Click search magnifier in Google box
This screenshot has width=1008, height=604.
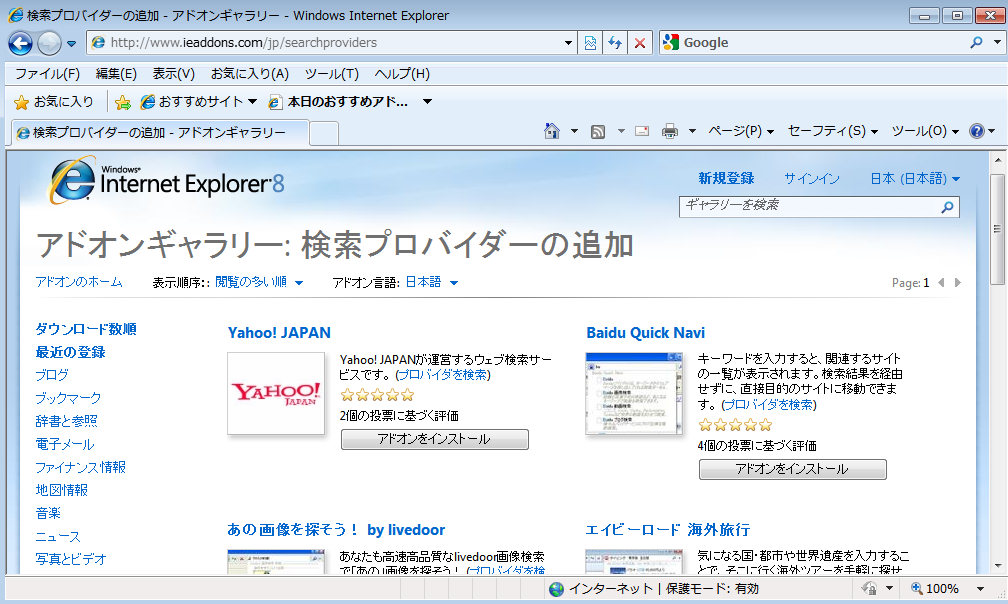[x=976, y=43]
